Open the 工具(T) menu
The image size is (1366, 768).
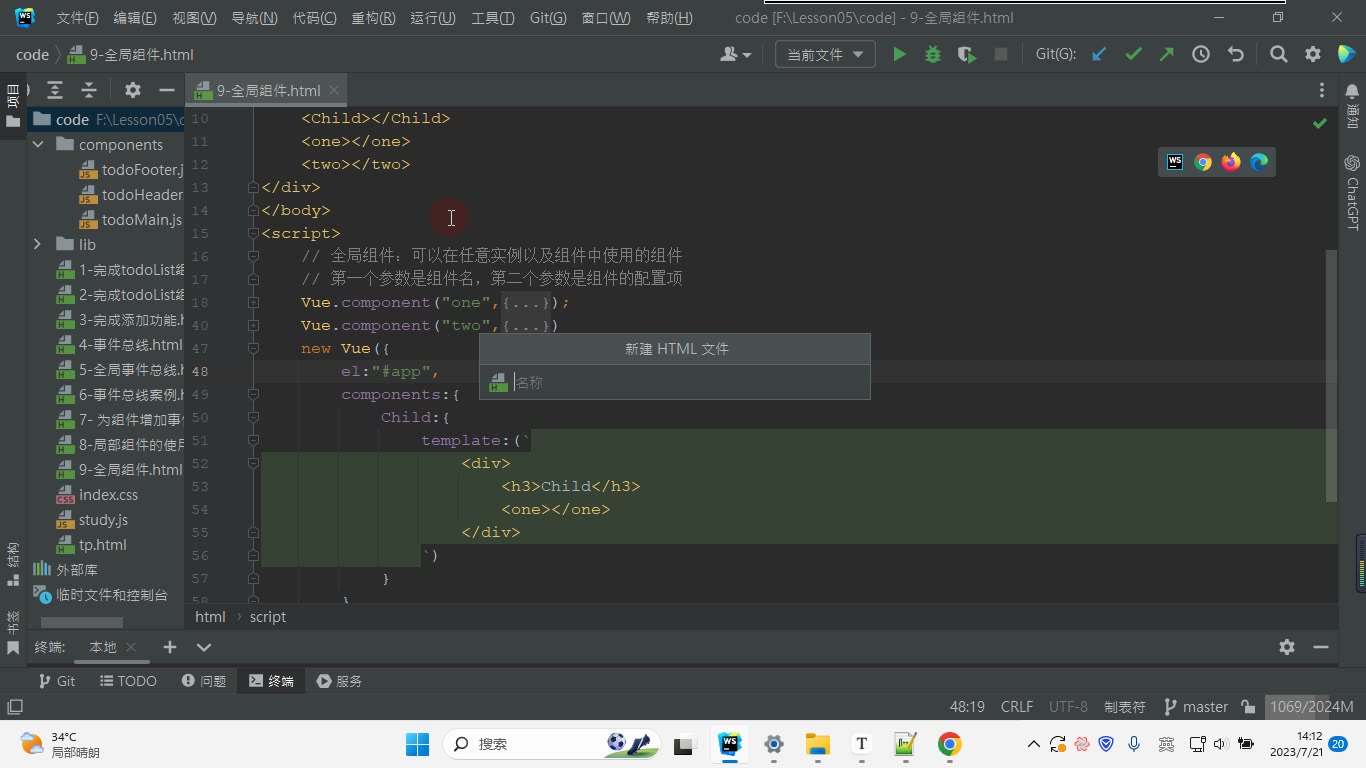pos(492,18)
